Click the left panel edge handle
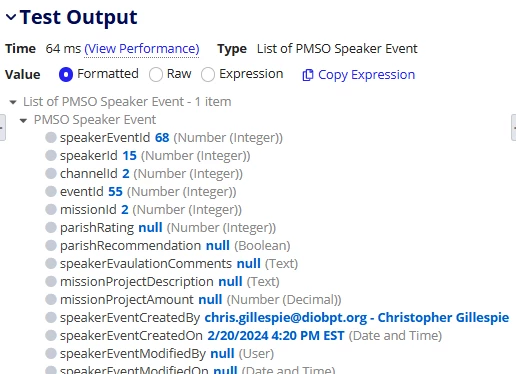Viewport: 516px width, 374px height. pos(2,127)
